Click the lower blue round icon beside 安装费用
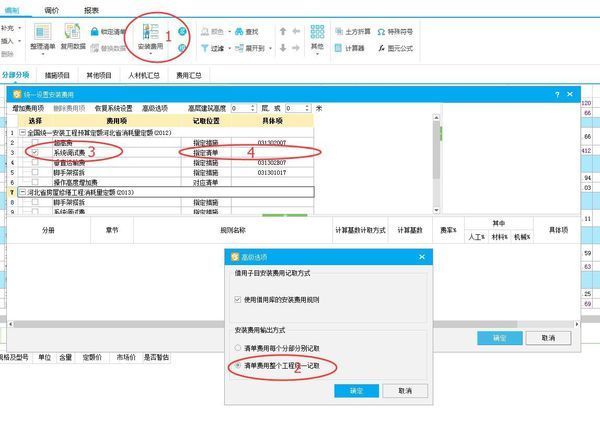This screenshot has height=422, width=600. (x=183, y=48)
